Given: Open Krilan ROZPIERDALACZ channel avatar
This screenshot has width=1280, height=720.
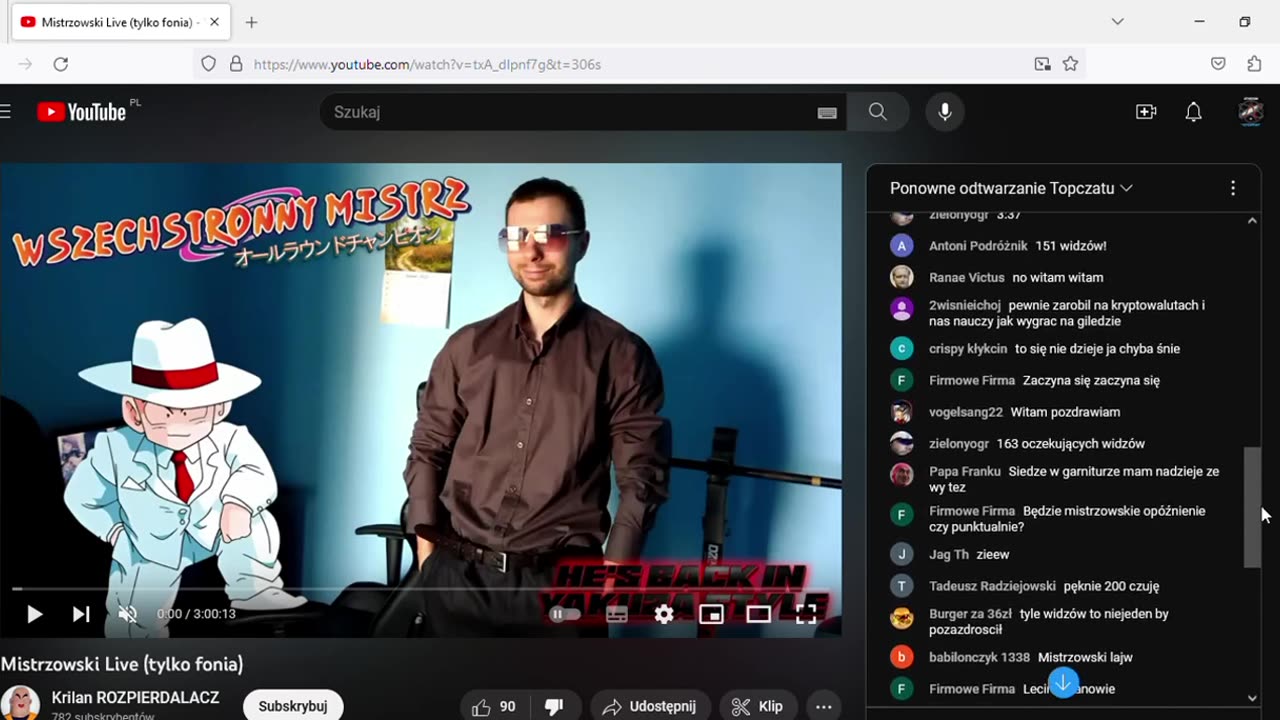Looking at the screenshot, I should [x=20, y=704].
